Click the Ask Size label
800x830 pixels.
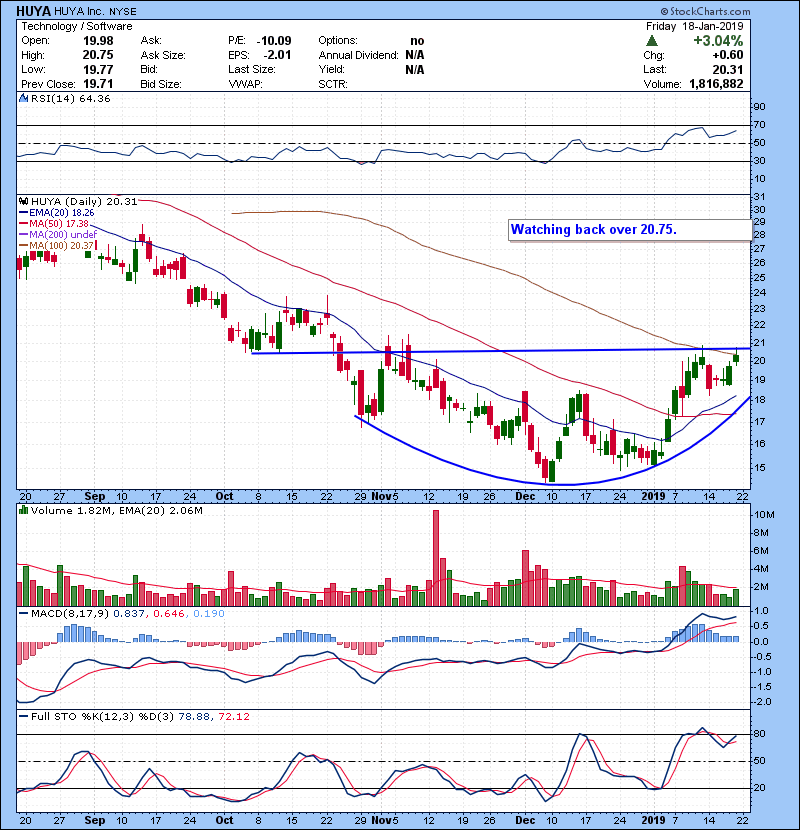[x=163, y=55]
